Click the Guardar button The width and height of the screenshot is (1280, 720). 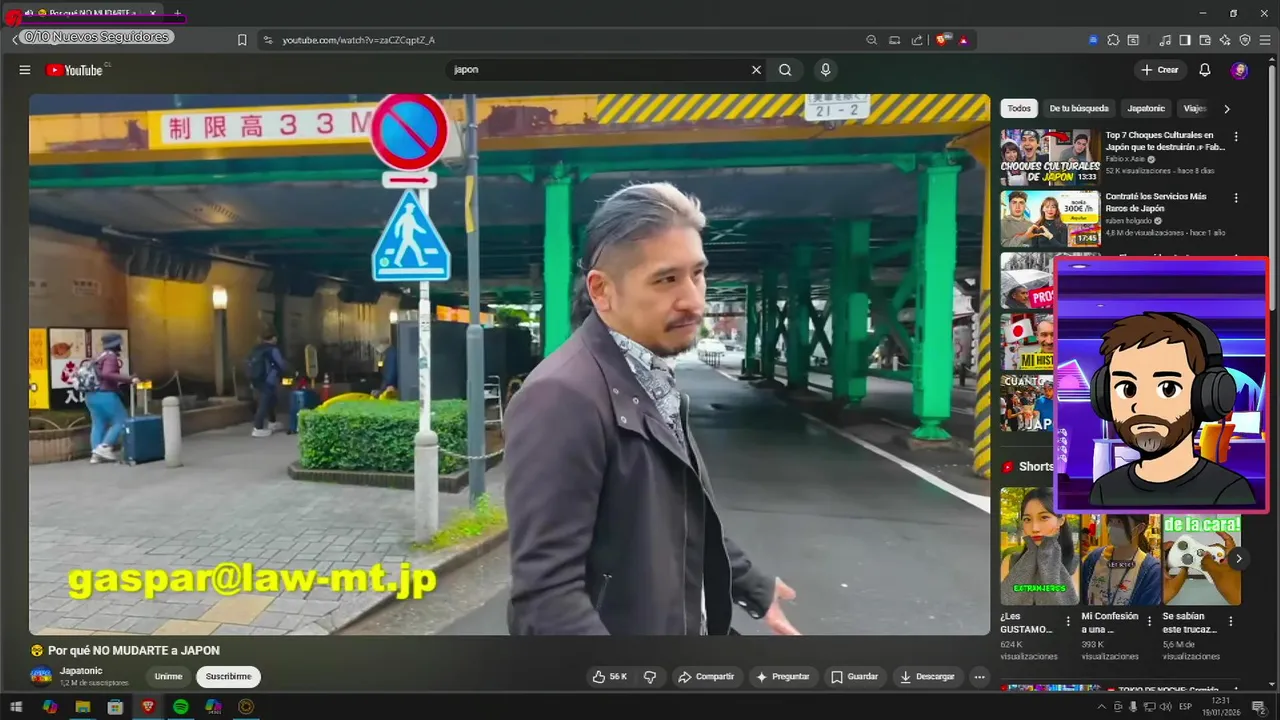[854, 677]
